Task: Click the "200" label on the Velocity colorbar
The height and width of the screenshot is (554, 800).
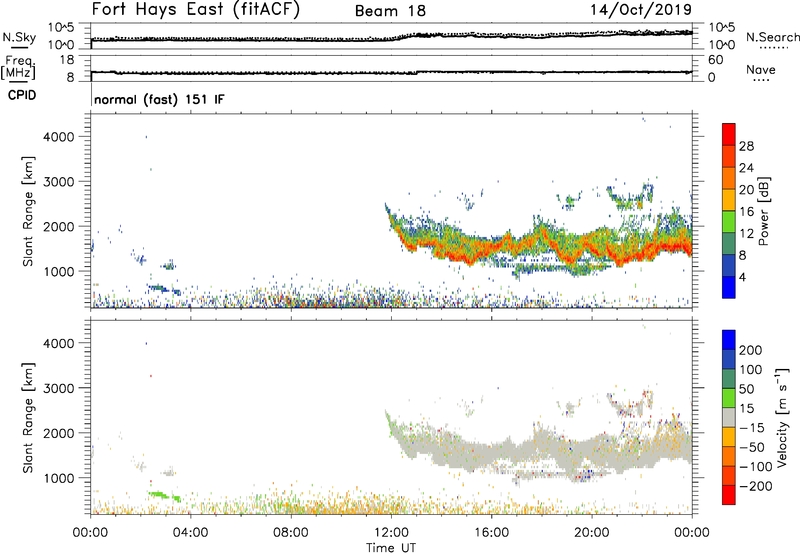Action: pos(751,350)
